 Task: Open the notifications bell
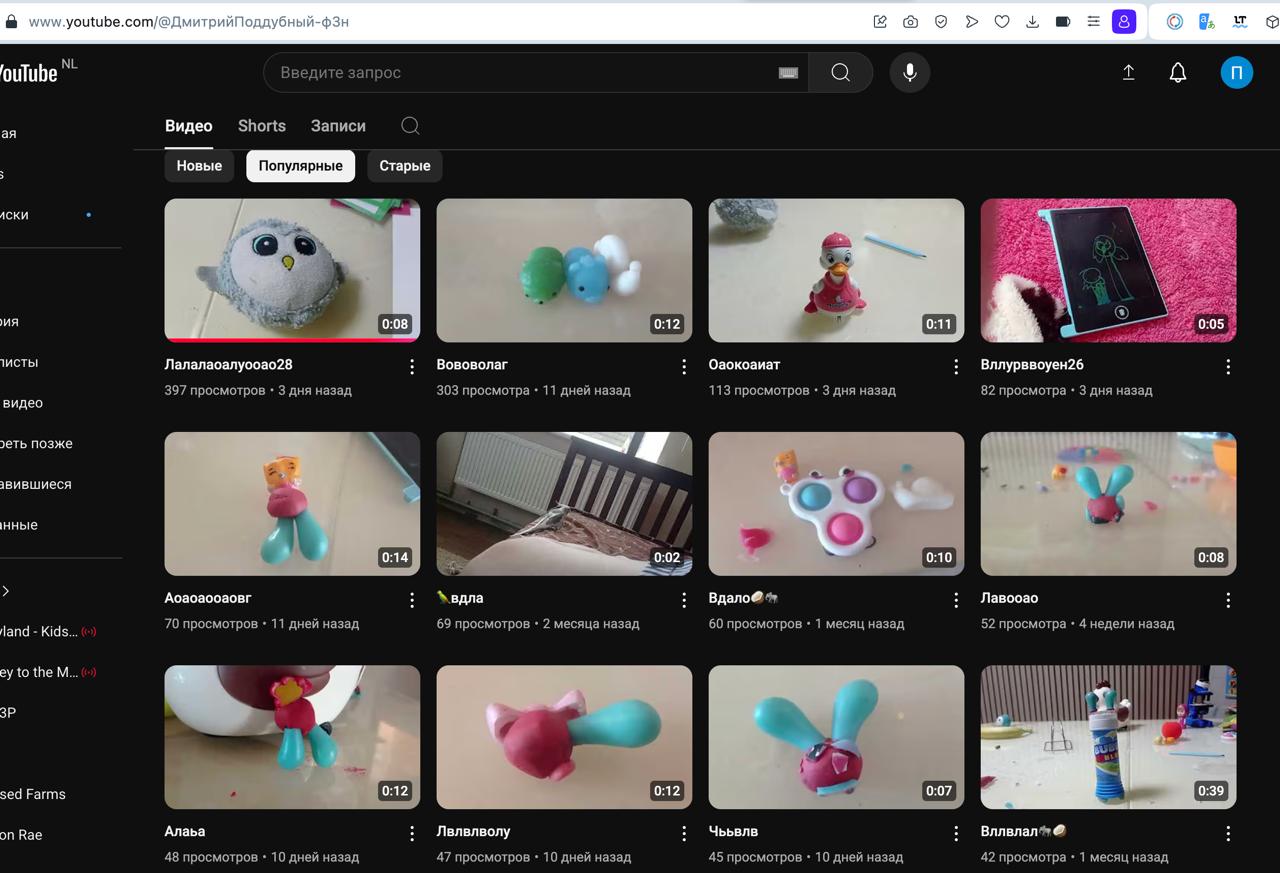click(x=1178, y=73)
